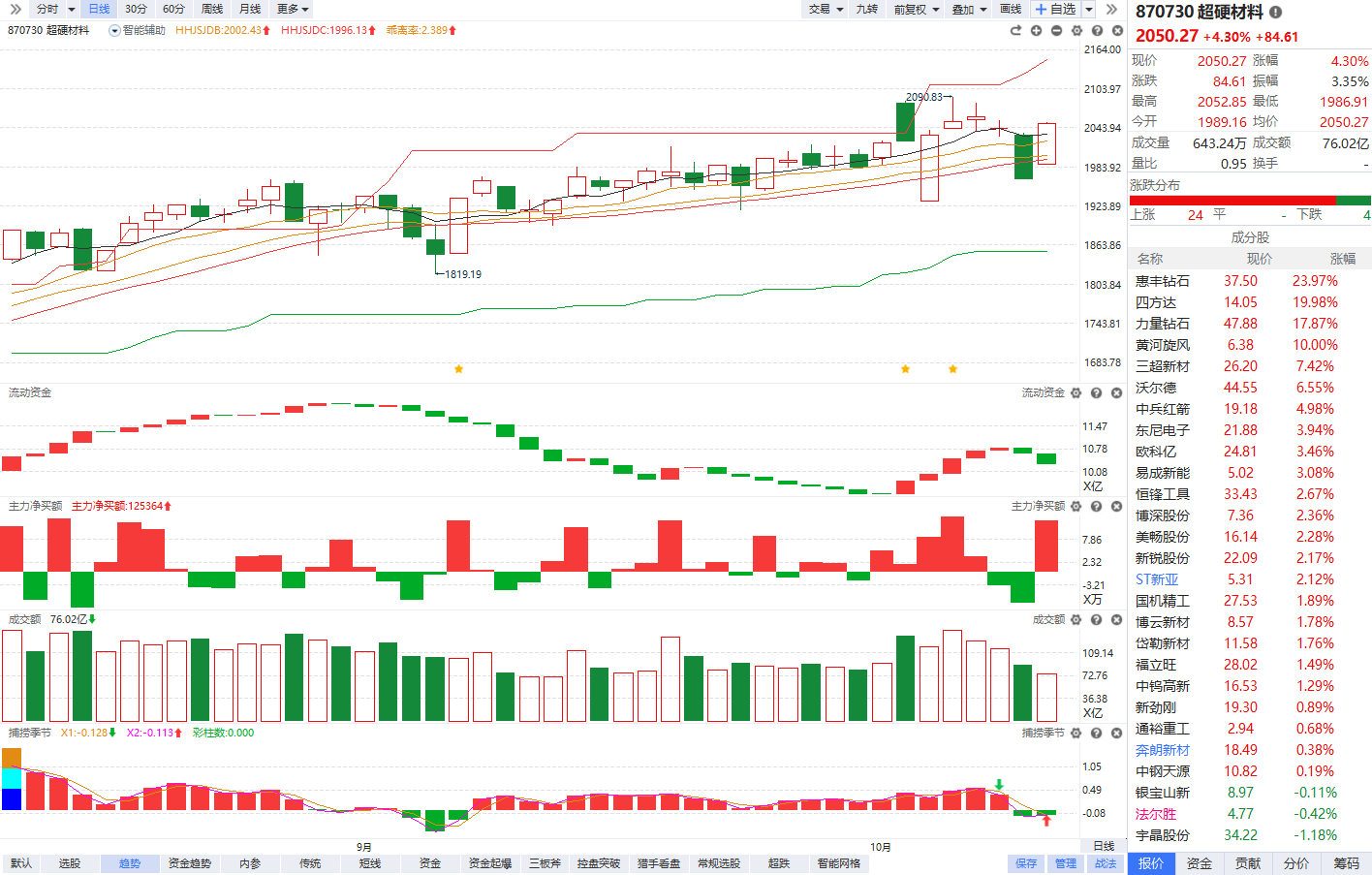Open settings gear for 捕捞季节 indicator
Image resolution: width=1372 pixels, height=875 pixels.
click(x=1076, y=734)
